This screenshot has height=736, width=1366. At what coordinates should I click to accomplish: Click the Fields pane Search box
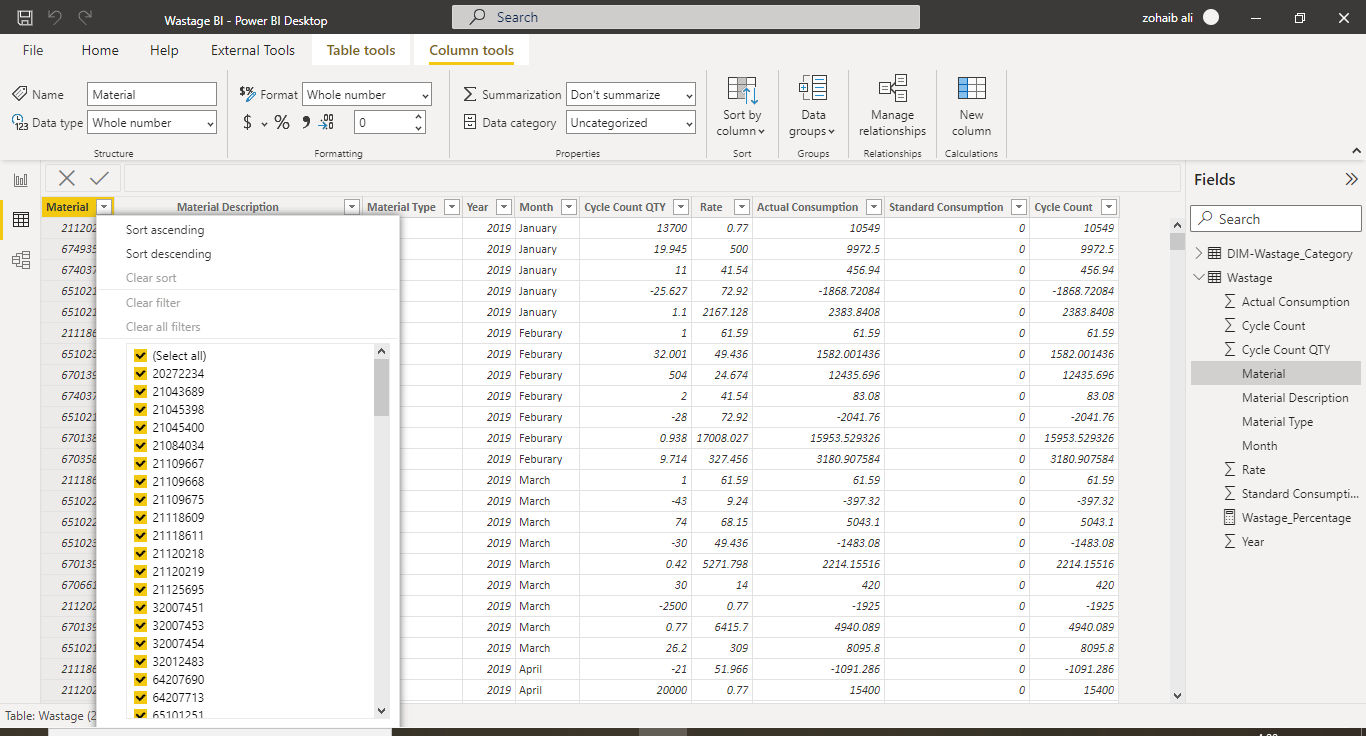(1276, 219)
